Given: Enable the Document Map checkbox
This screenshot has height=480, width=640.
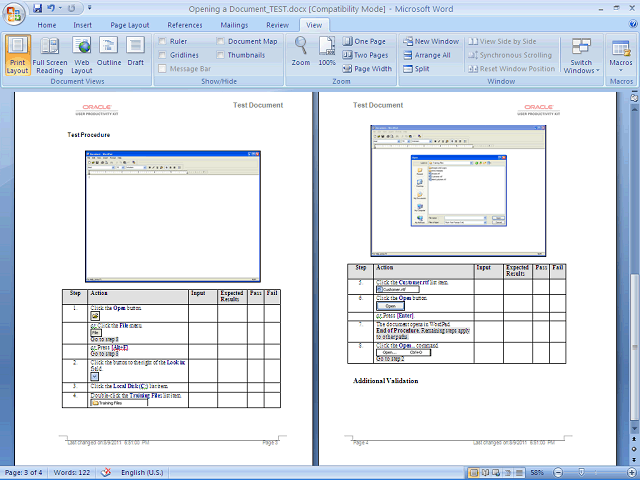Looking at the screenshot, I should 220,41.
